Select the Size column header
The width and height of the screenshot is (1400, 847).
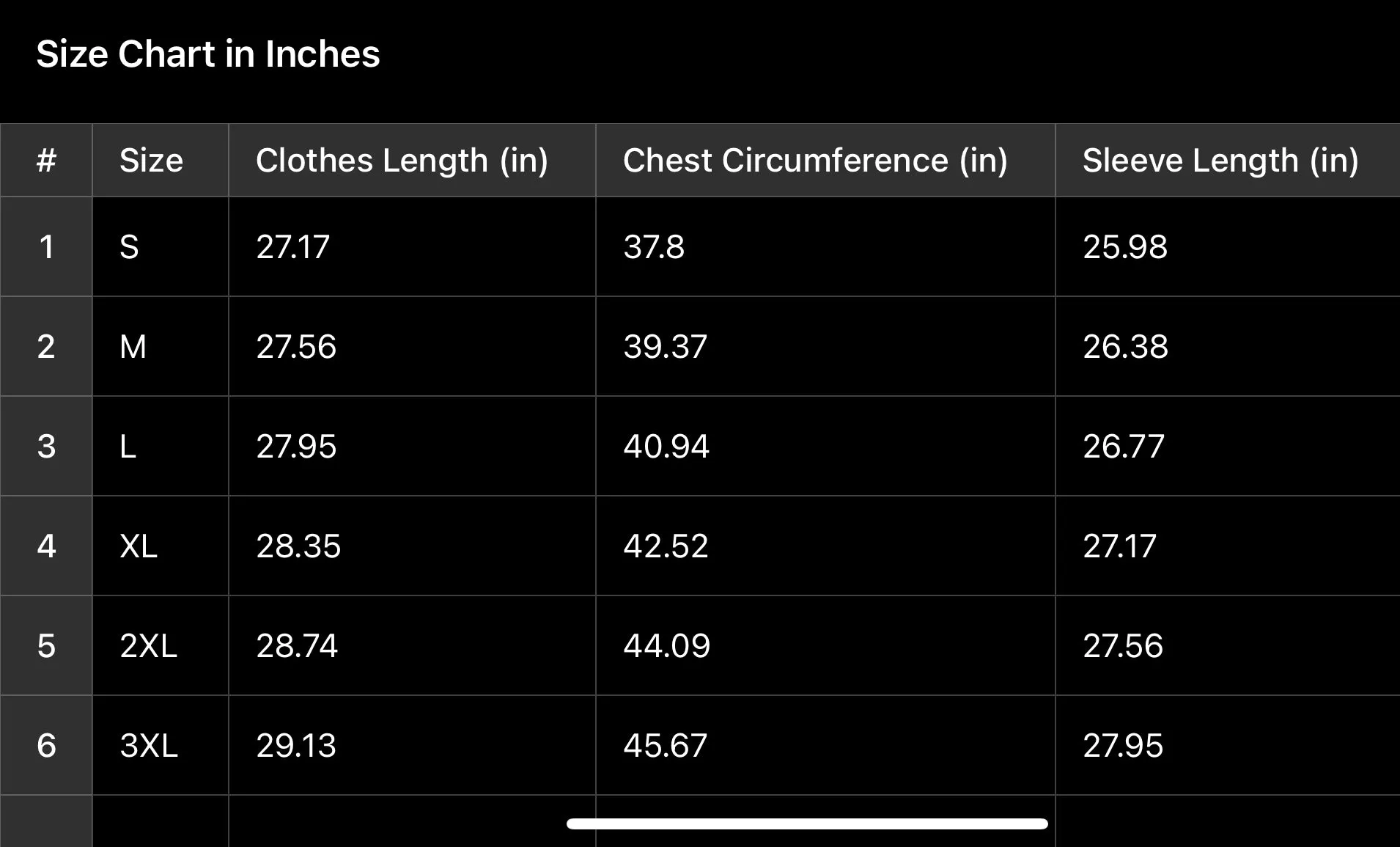tap(161, 160)
